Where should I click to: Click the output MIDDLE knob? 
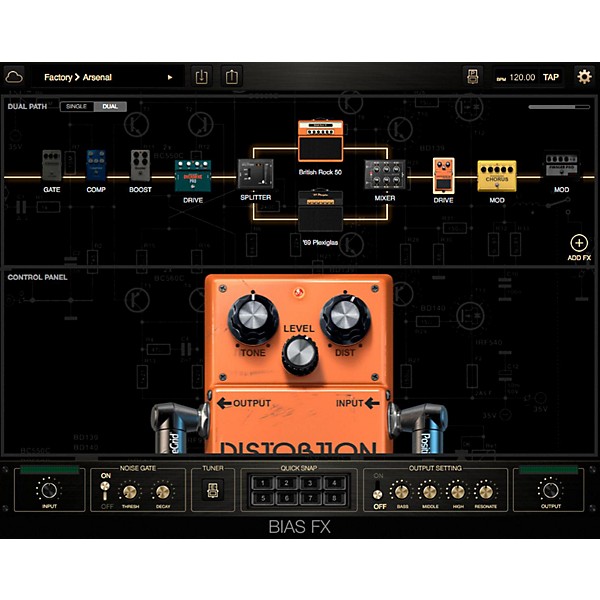pyautogui.click(x=430, y=492)
